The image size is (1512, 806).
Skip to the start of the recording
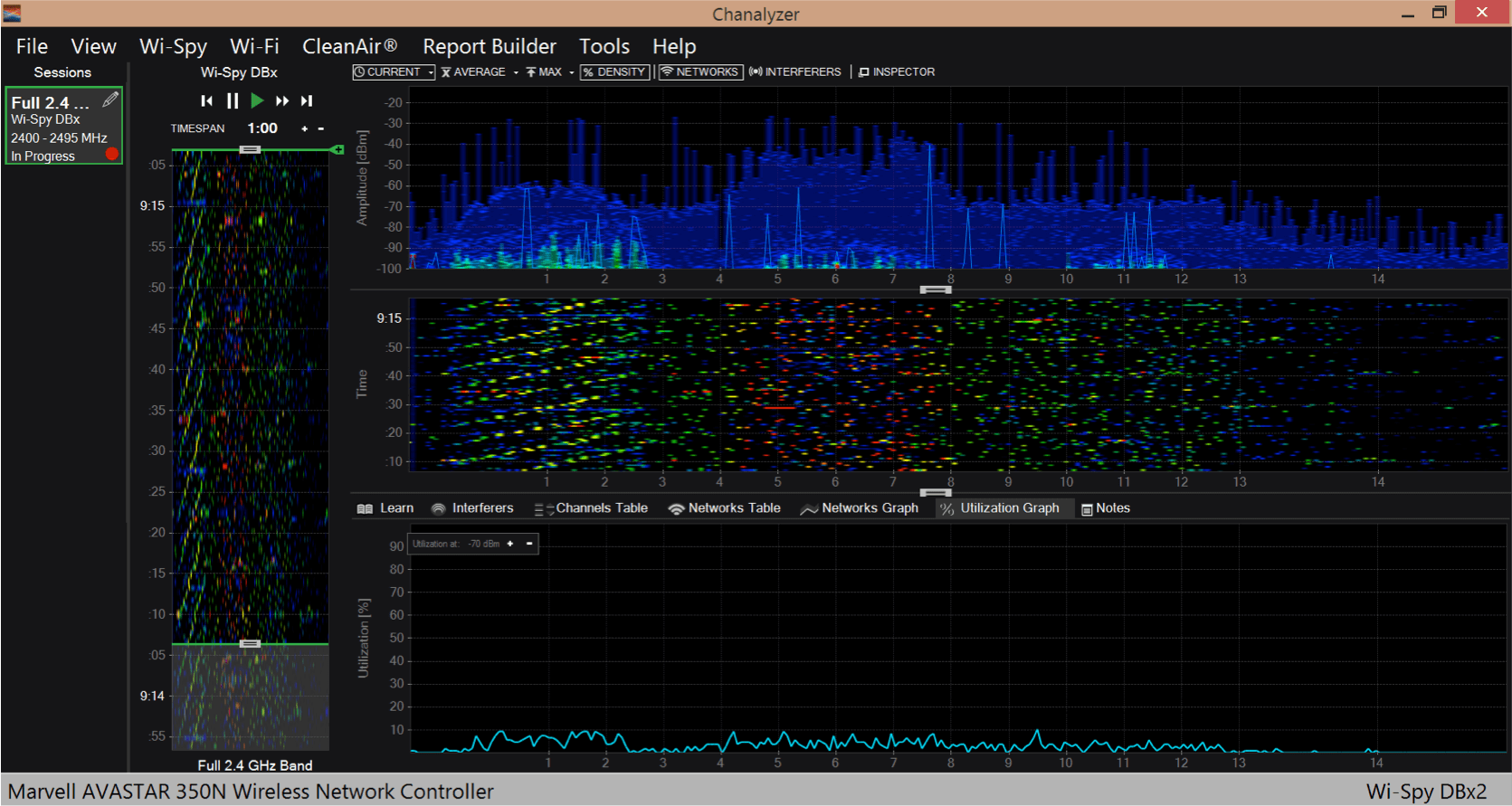pos(207,101)
